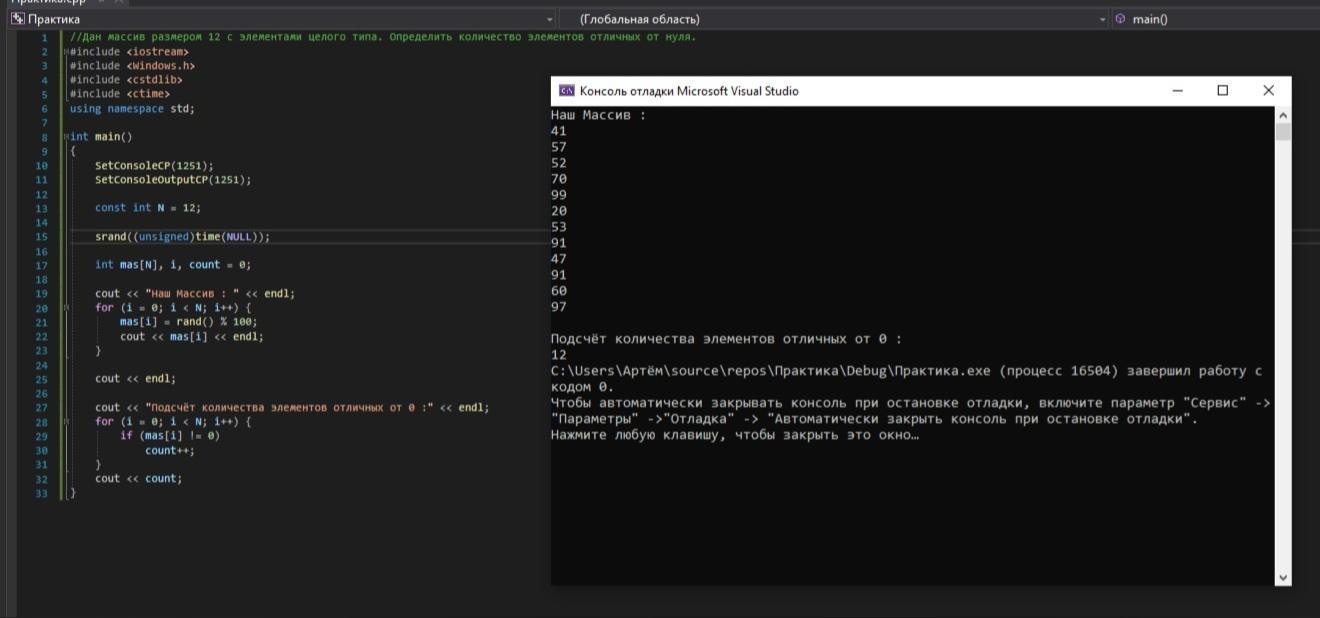Click line number 33 in the gutter
This screenshot has width=1320, height=618.
[x=41, y=493]
